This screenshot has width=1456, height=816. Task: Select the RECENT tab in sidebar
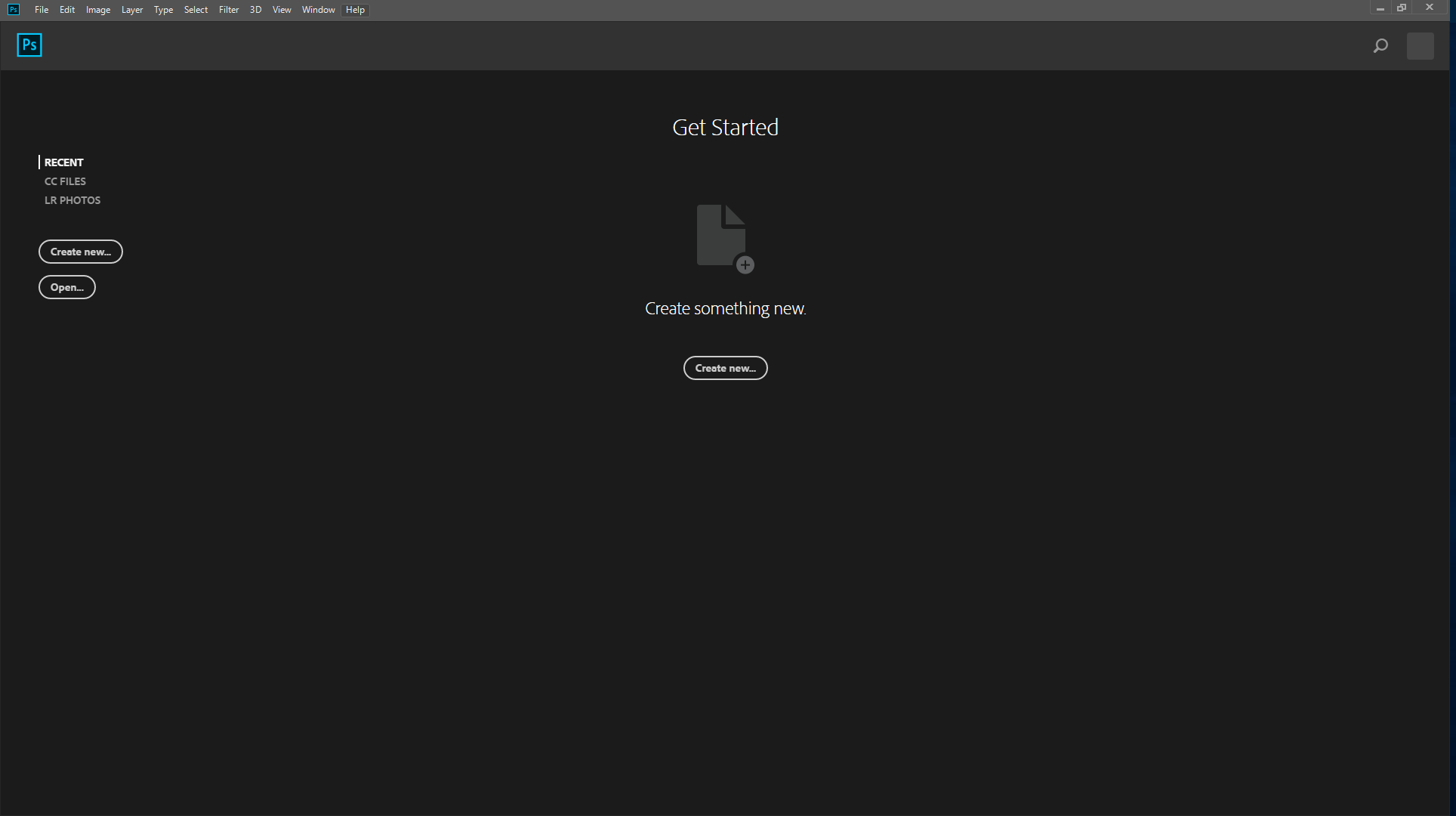[63, 162]
